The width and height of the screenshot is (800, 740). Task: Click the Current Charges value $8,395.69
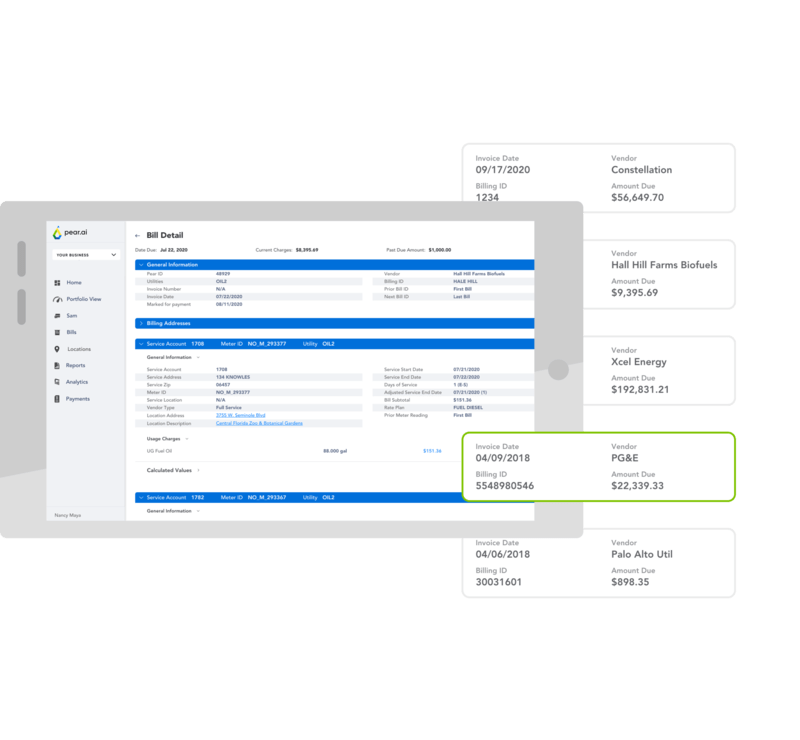pyautogui.click(x=307, y=250)
